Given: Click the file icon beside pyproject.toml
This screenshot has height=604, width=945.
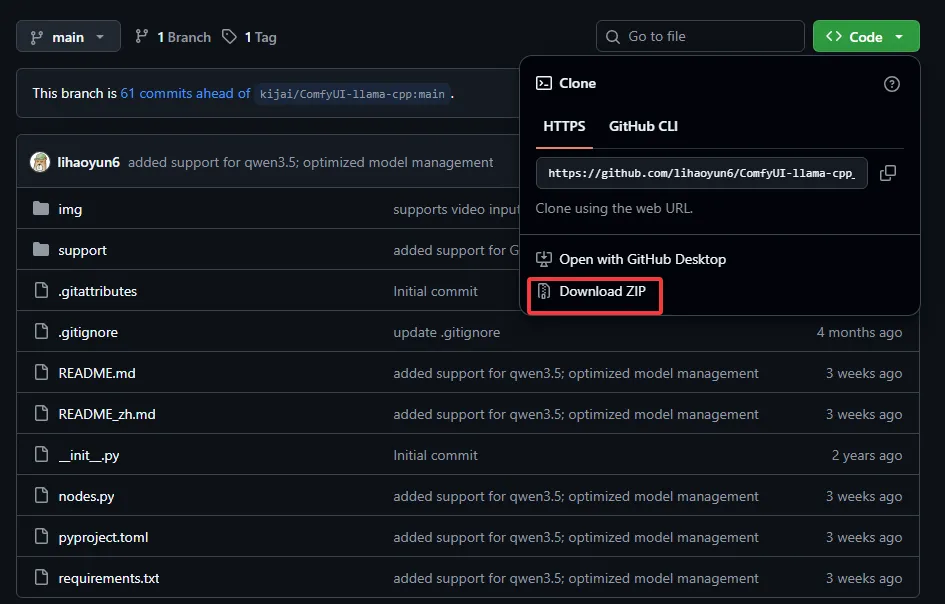Looking at the screenshot, I should 41,536.
